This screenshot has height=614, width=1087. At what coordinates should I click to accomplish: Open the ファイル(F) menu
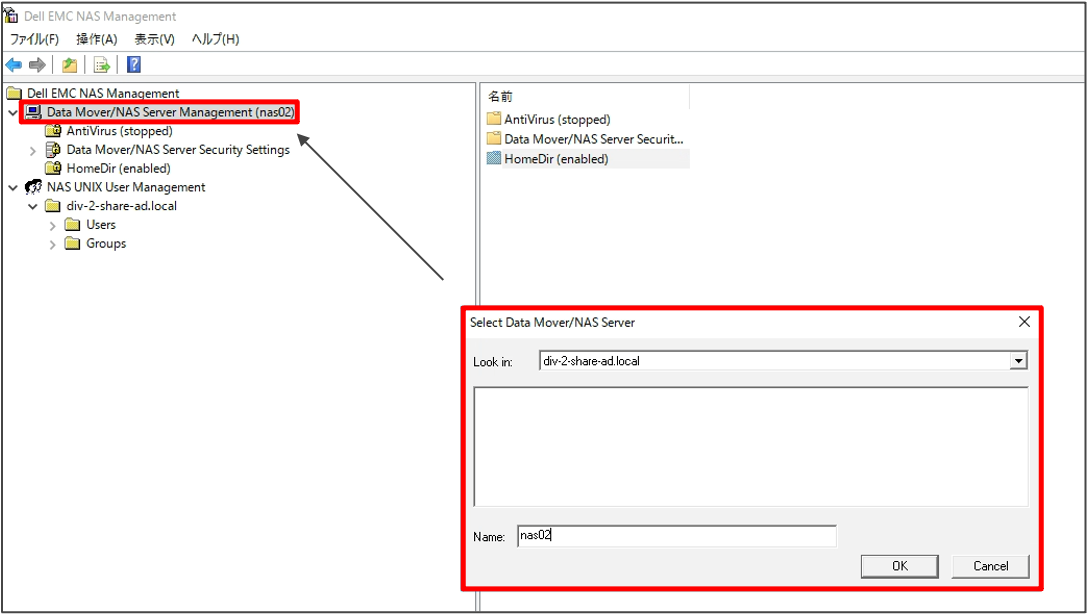34,39
